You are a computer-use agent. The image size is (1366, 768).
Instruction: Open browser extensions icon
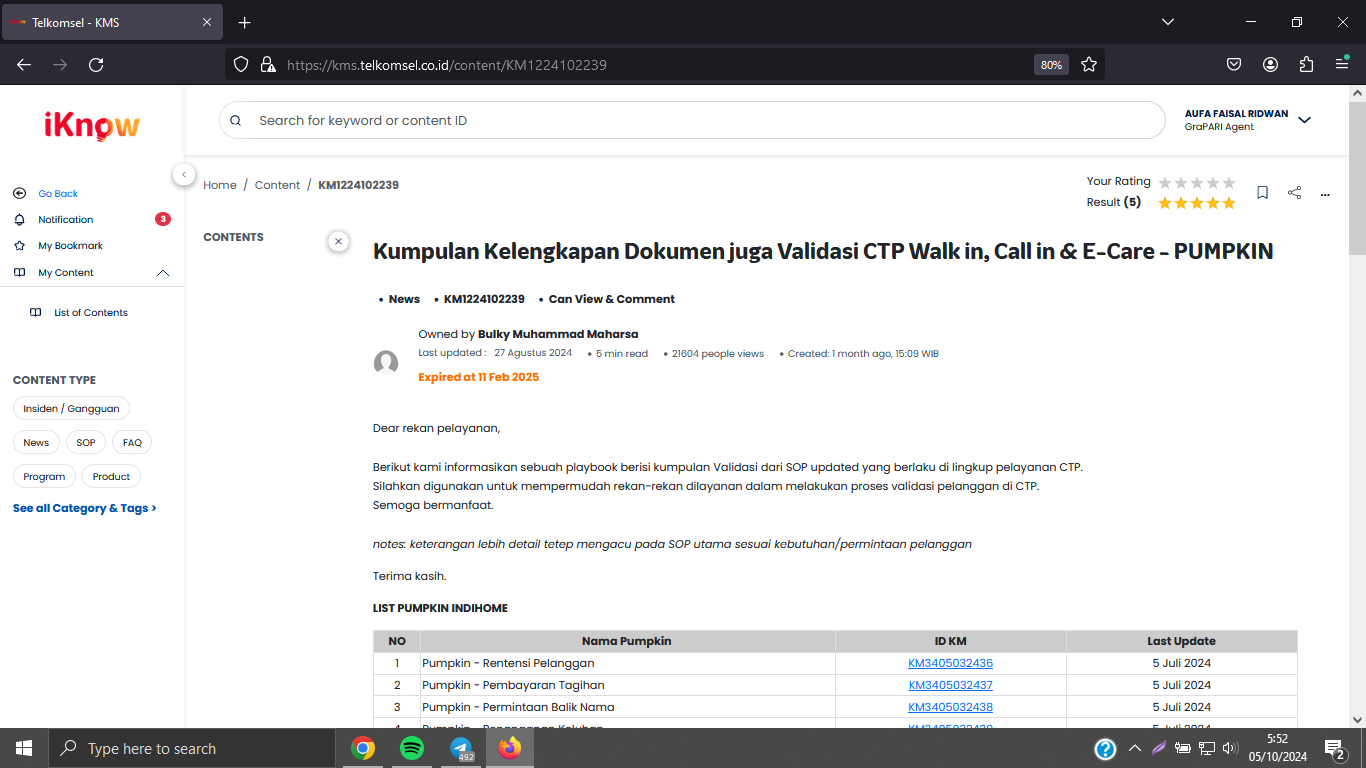(x=1306, y=64)
